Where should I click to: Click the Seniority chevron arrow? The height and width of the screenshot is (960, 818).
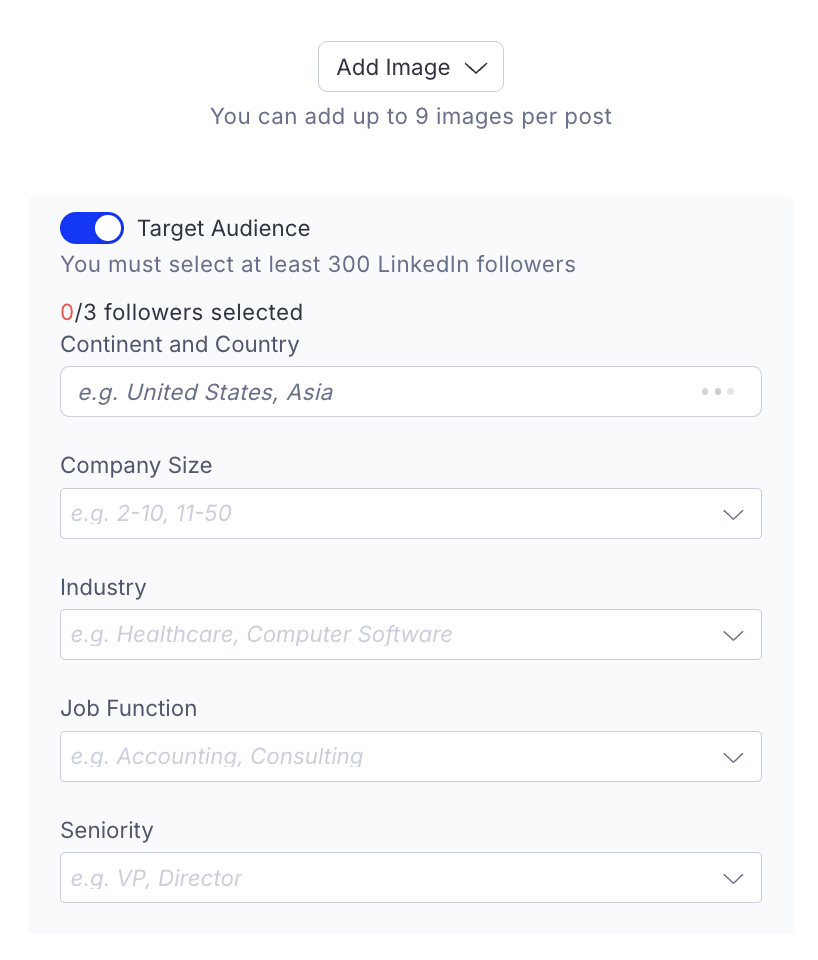(x=733, y=878)
